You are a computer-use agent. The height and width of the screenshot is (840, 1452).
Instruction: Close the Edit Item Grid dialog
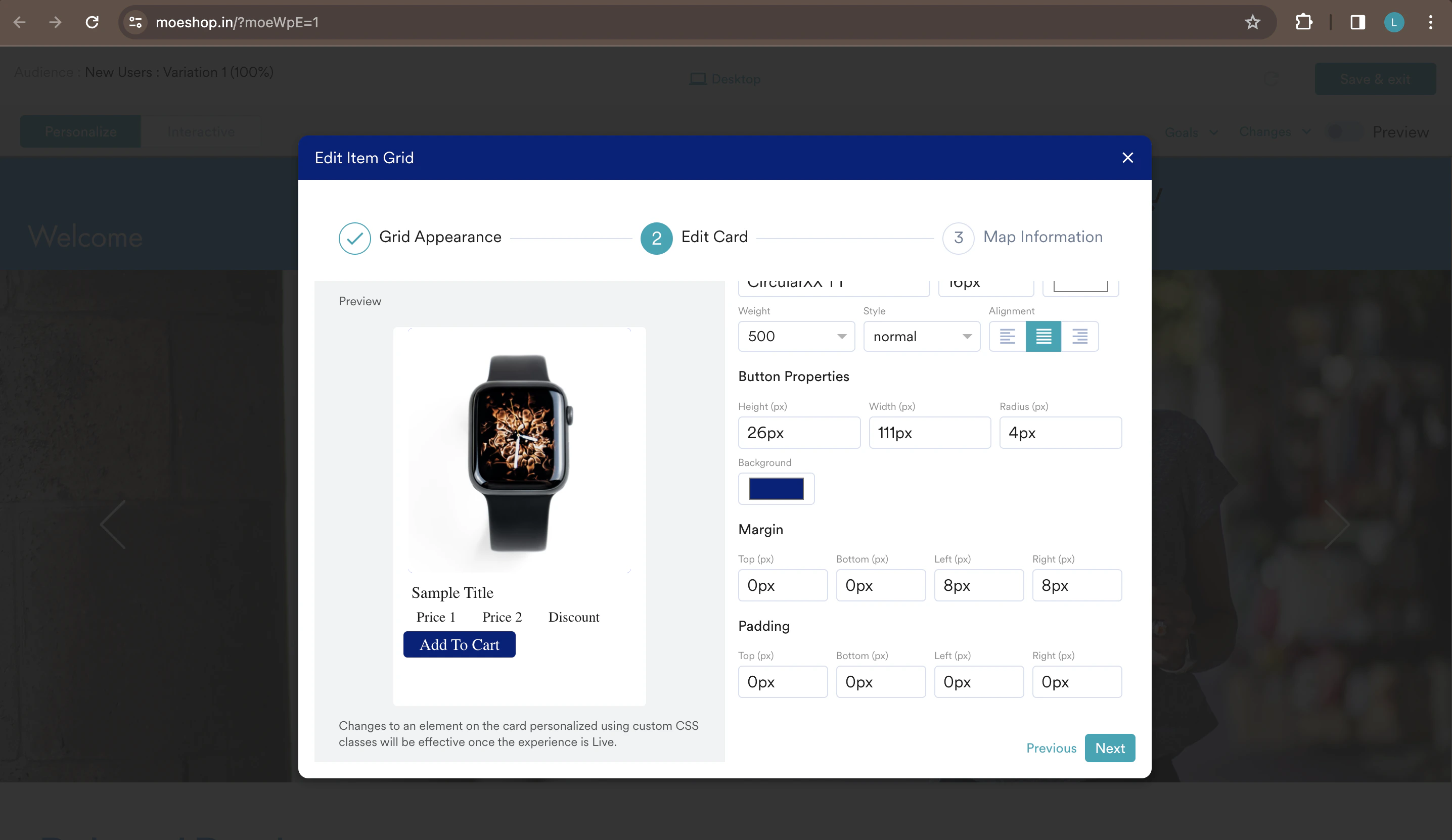tap(1127, 158)
